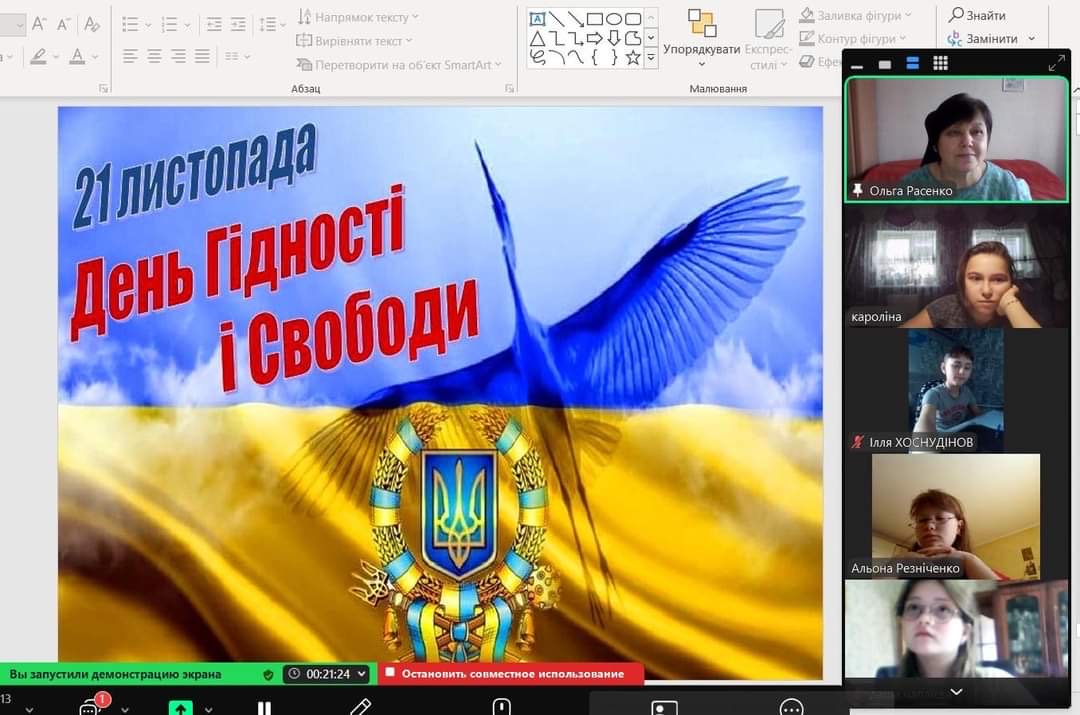Open the Напрямок тексту dropdown
The image size is (1080, 715).
coord(358,17)
